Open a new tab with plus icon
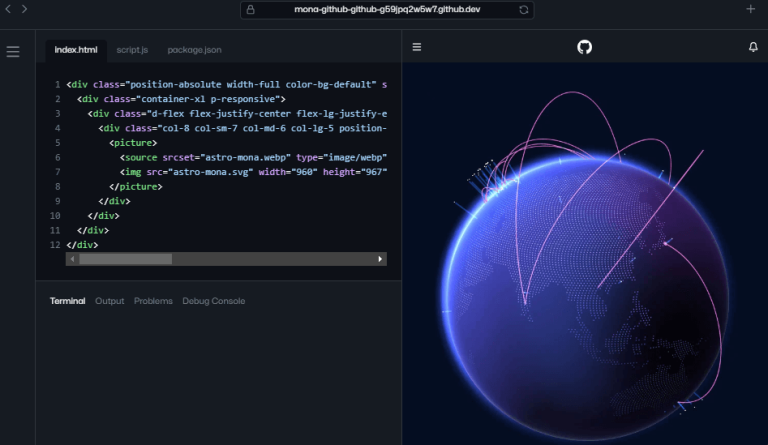Viewport: 768px width, 445px height. click(751, 9)
